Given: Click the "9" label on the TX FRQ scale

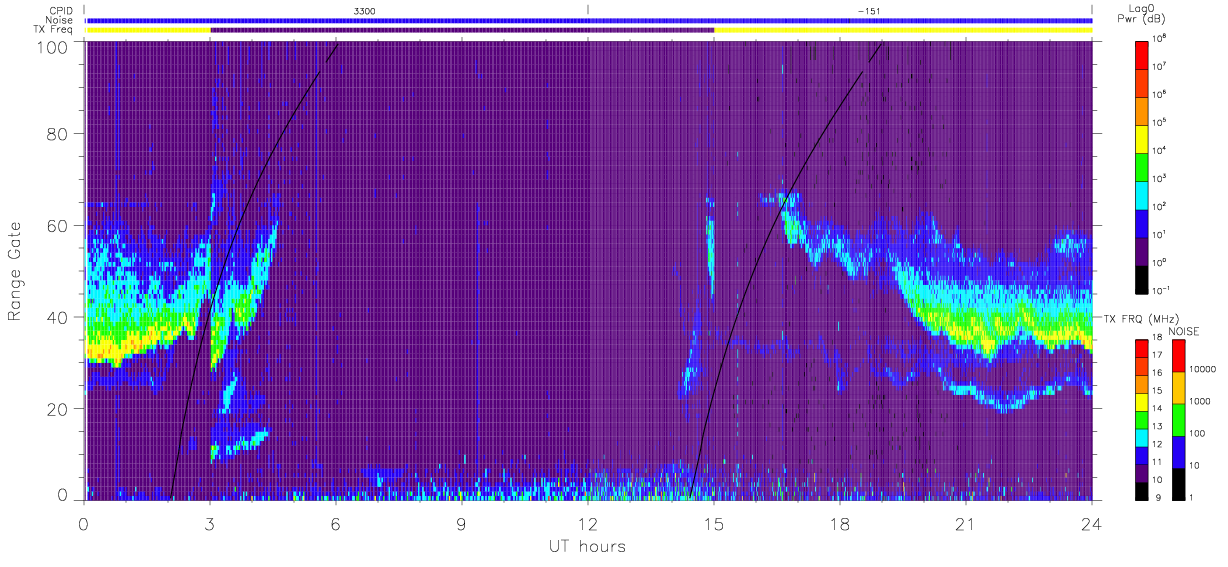Looking at the screenshot, I should point(1158,499).
